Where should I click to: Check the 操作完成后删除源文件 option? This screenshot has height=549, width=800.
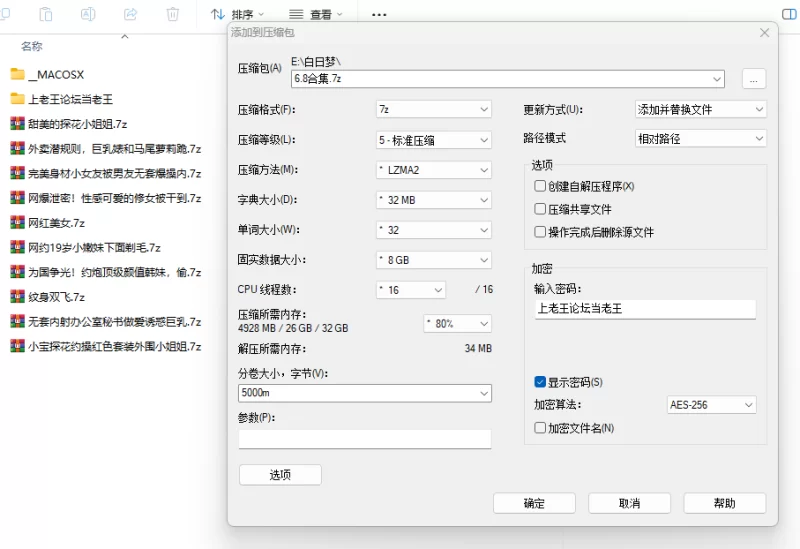540,232
